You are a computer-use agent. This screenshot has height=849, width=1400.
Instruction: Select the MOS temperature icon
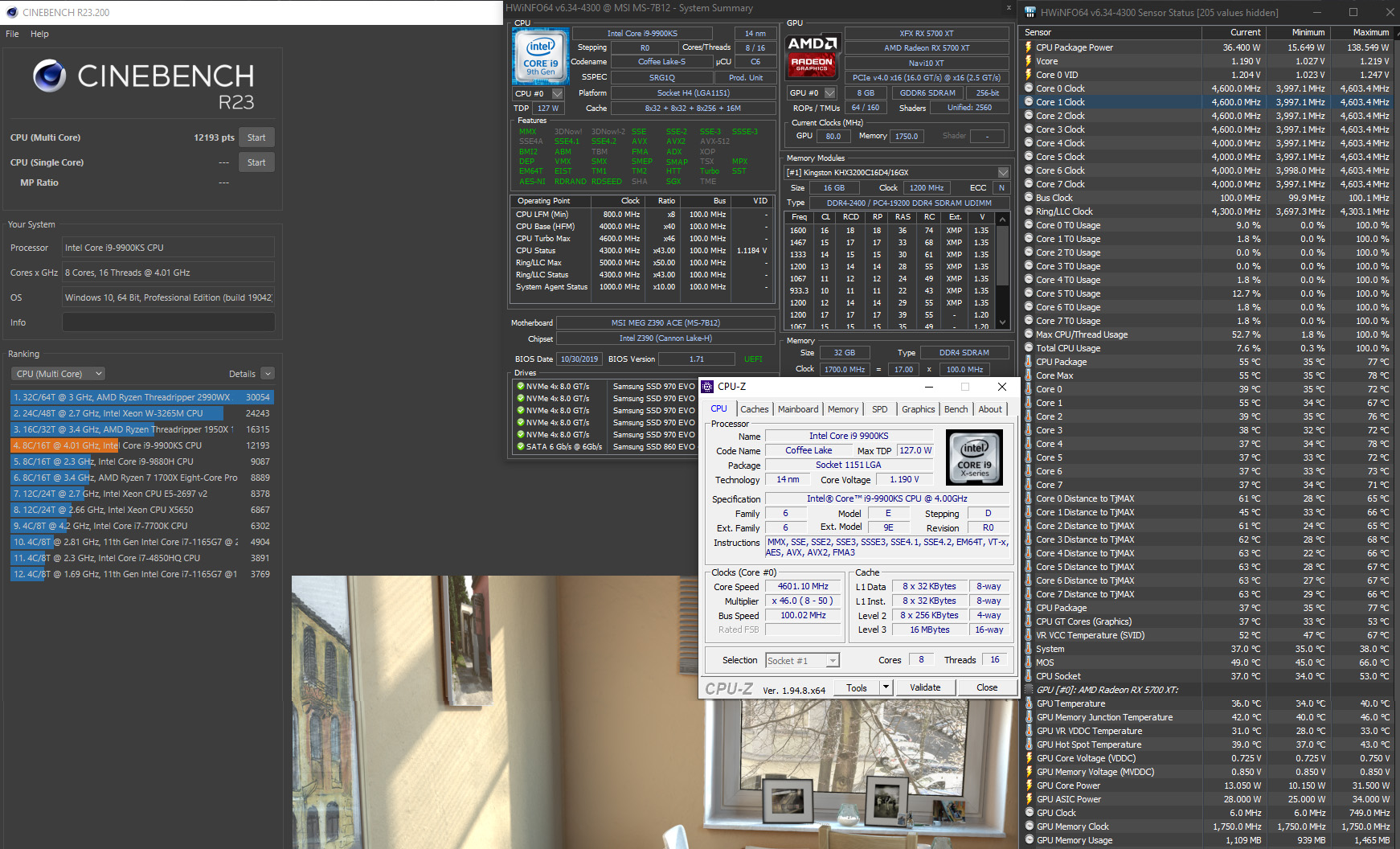pyautogui.click(x=1028, y=662)
